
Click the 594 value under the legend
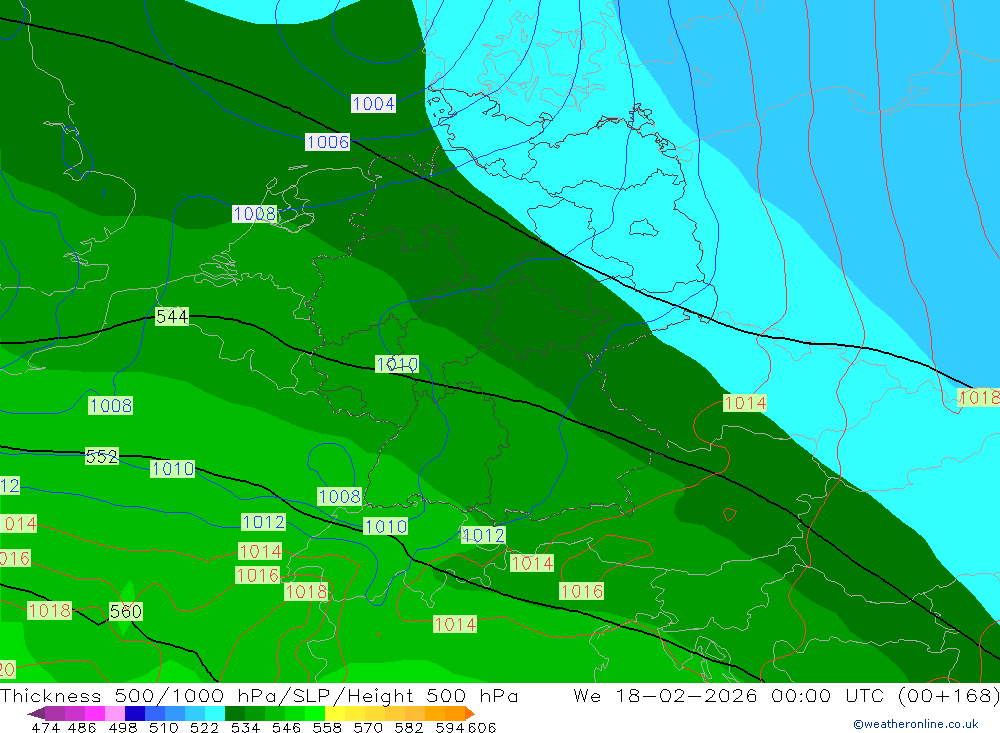[450, 727]
